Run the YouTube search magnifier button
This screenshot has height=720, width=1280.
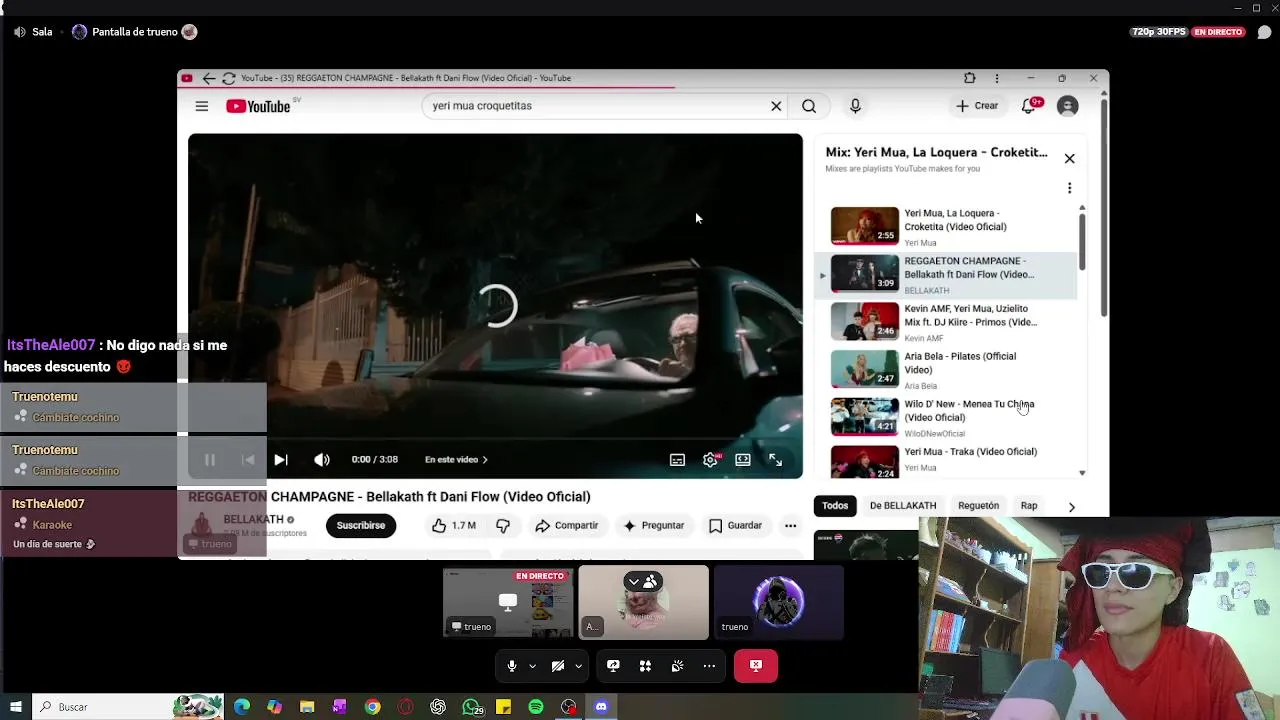pyautogui.click(x=809, y=106)
